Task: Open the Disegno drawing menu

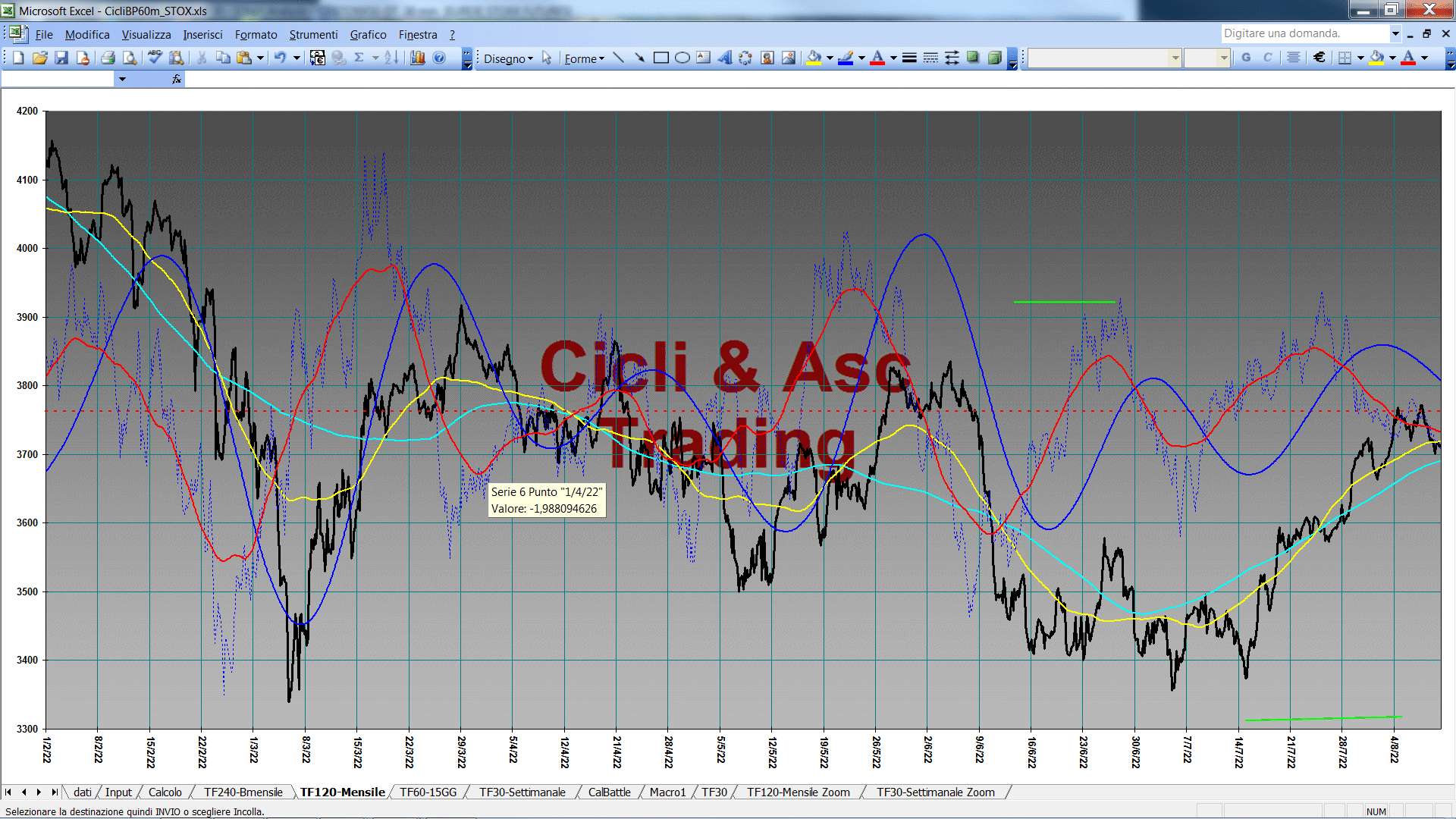Action: click(508, 58)
